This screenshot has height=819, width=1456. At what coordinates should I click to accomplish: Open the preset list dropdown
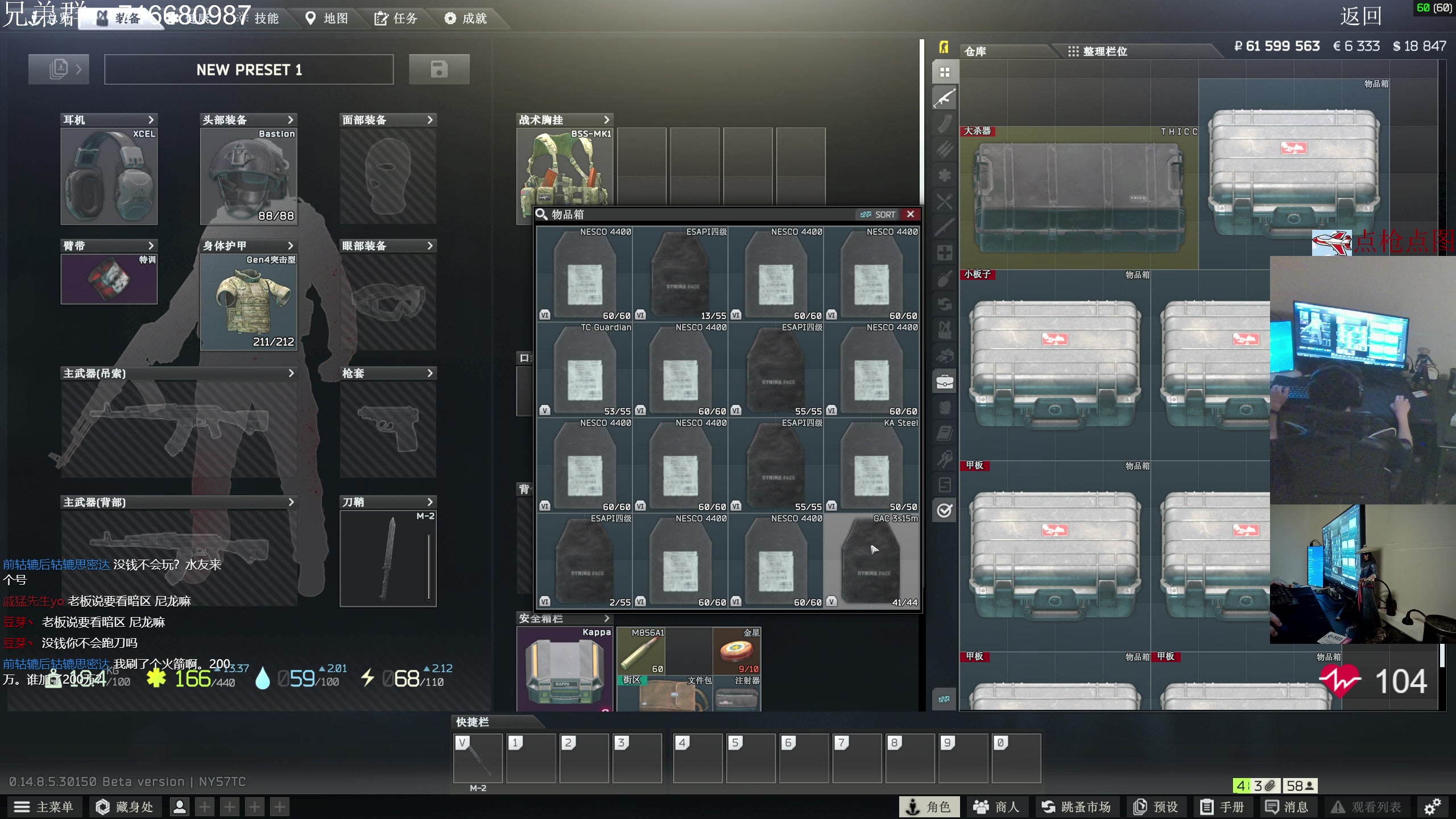59,69
